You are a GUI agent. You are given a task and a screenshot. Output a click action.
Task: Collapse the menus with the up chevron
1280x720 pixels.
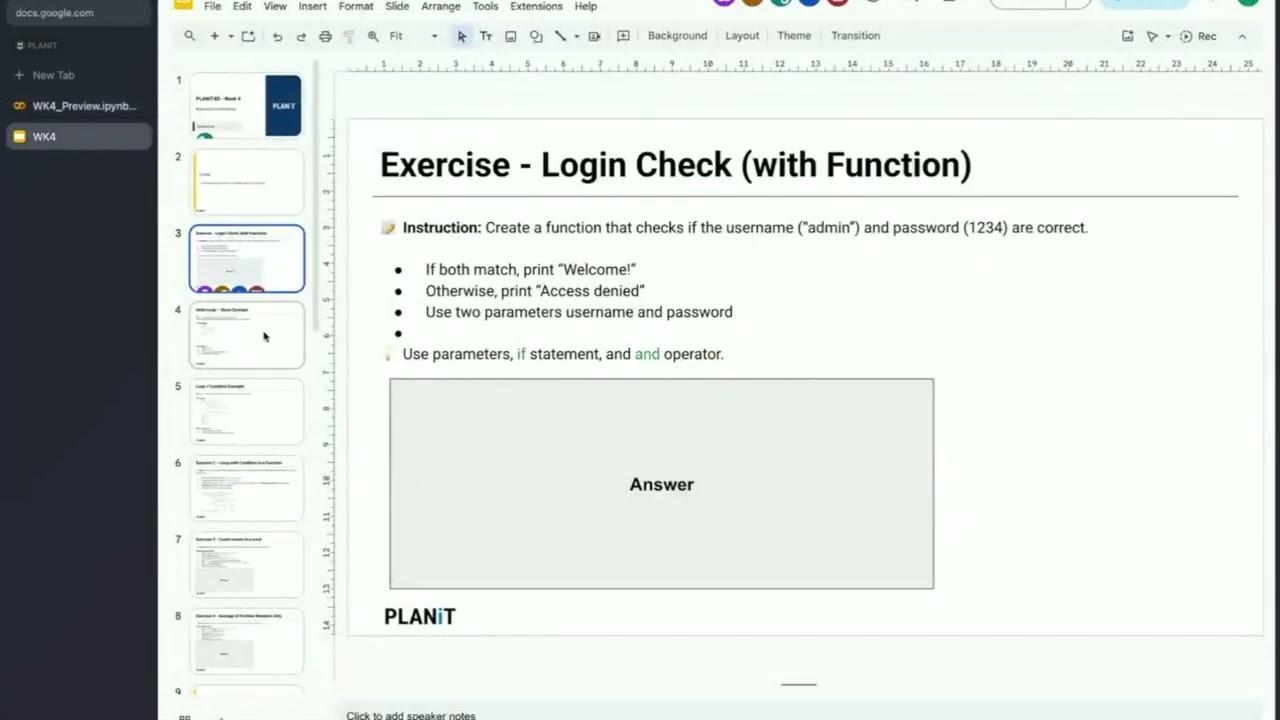click(1242, 36)
